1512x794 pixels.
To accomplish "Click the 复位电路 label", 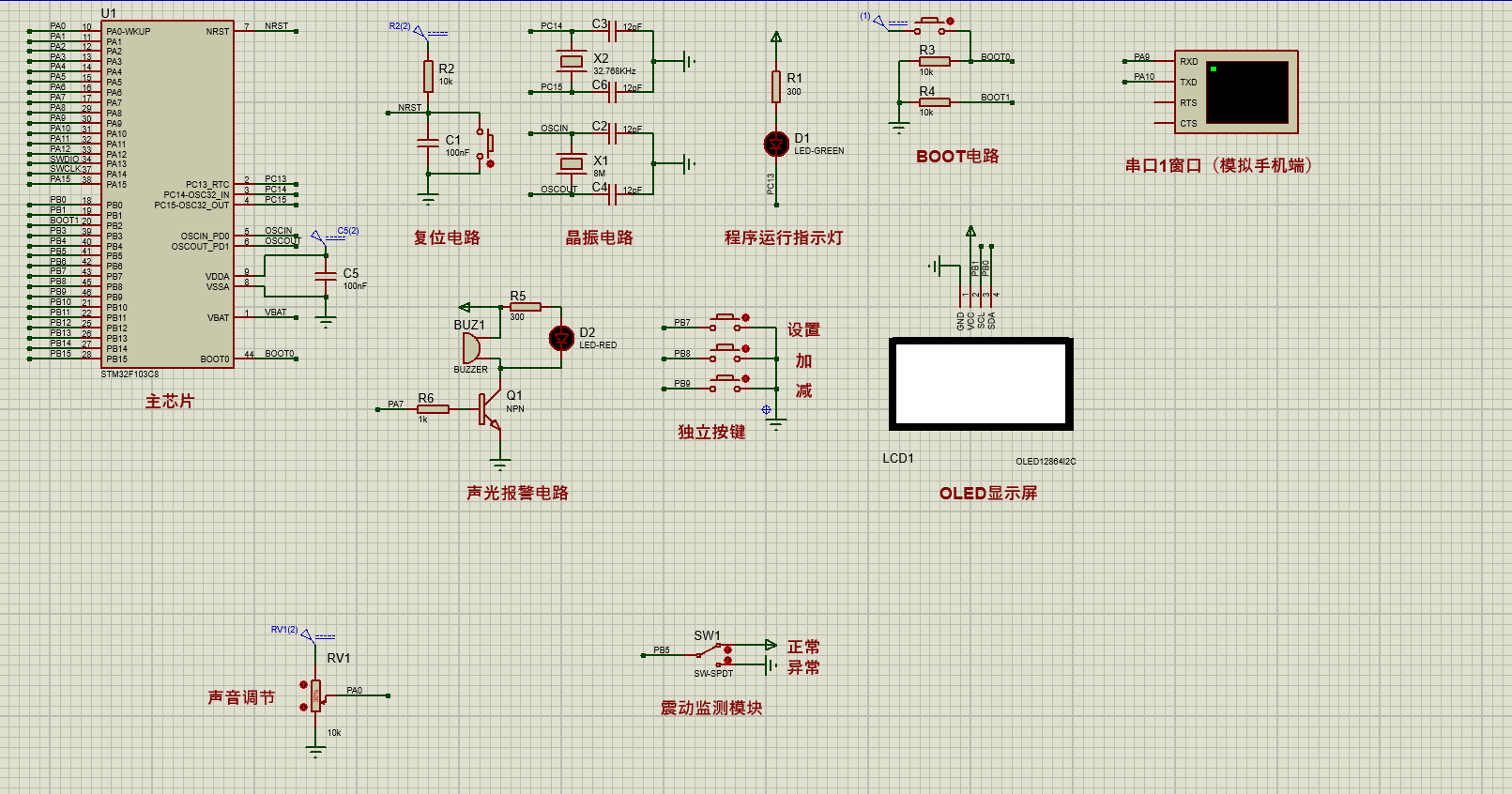I will (x=447, y=237).
